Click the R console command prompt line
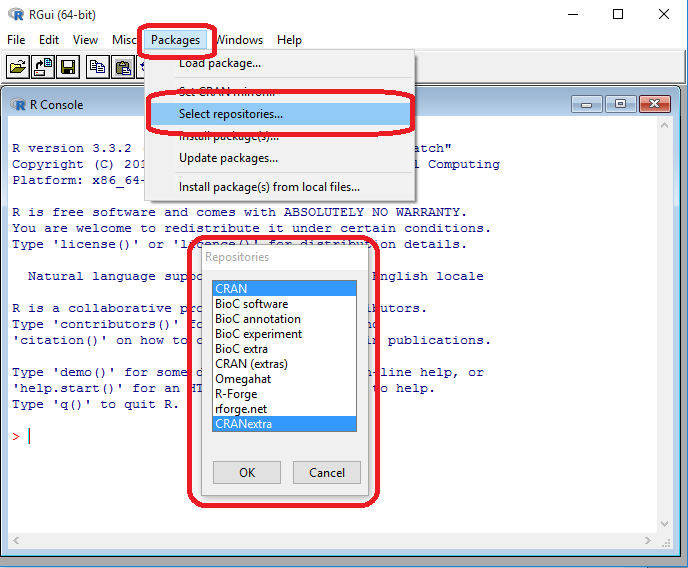 pyautogui.click(x=333, y=436)
